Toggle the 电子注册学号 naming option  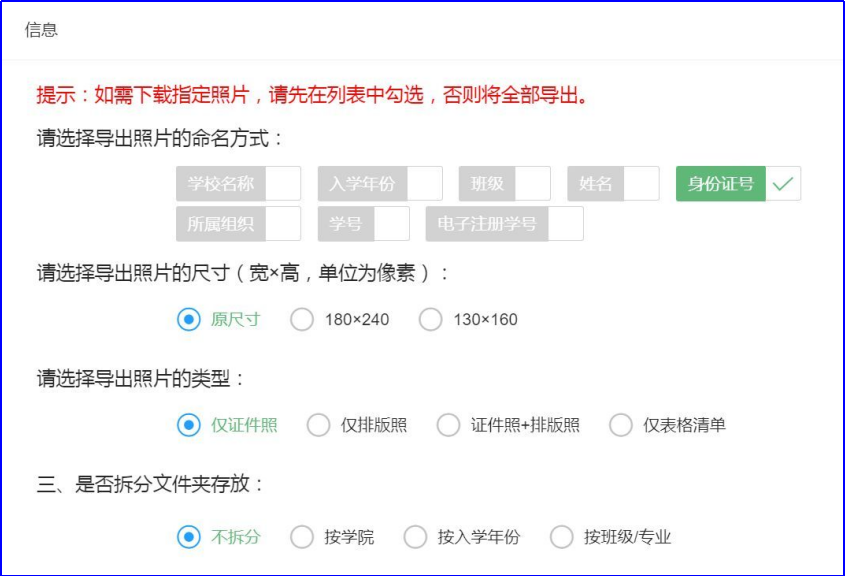(x=504, y=224)
